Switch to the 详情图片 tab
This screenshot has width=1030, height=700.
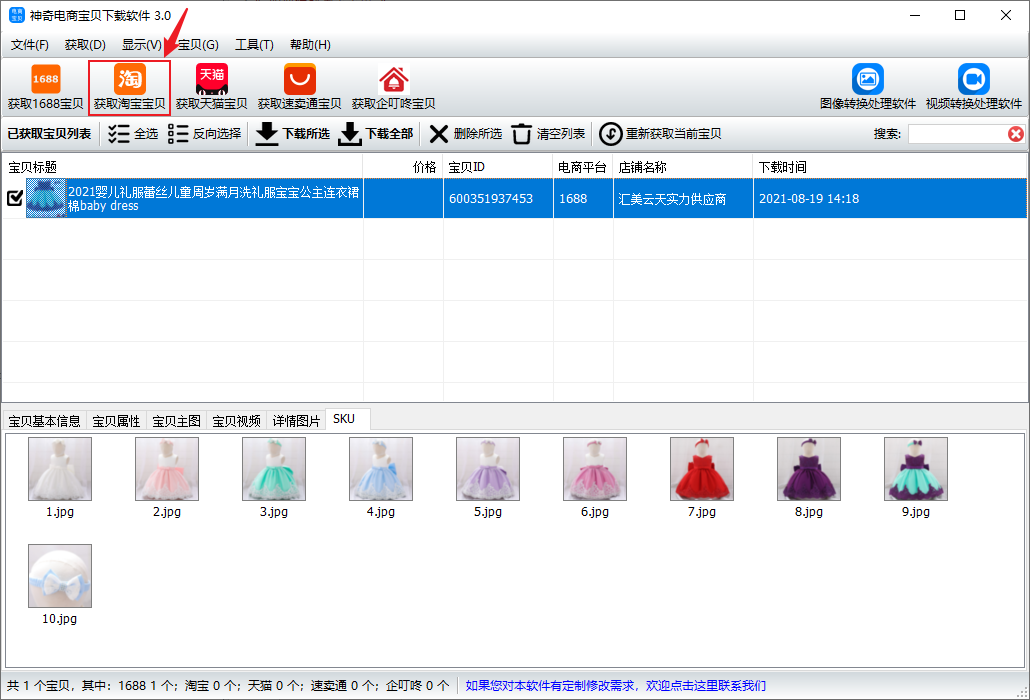click(x=296, y=421)
